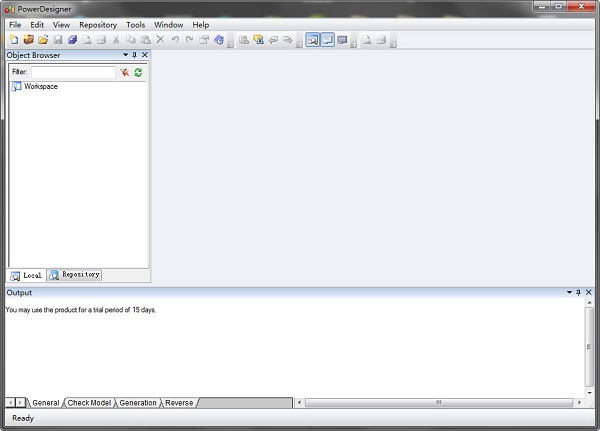This screenshot has height=431, width=600.
Task: Click the first Print Preview icon in toolbar
Action: tap(87, 39)
